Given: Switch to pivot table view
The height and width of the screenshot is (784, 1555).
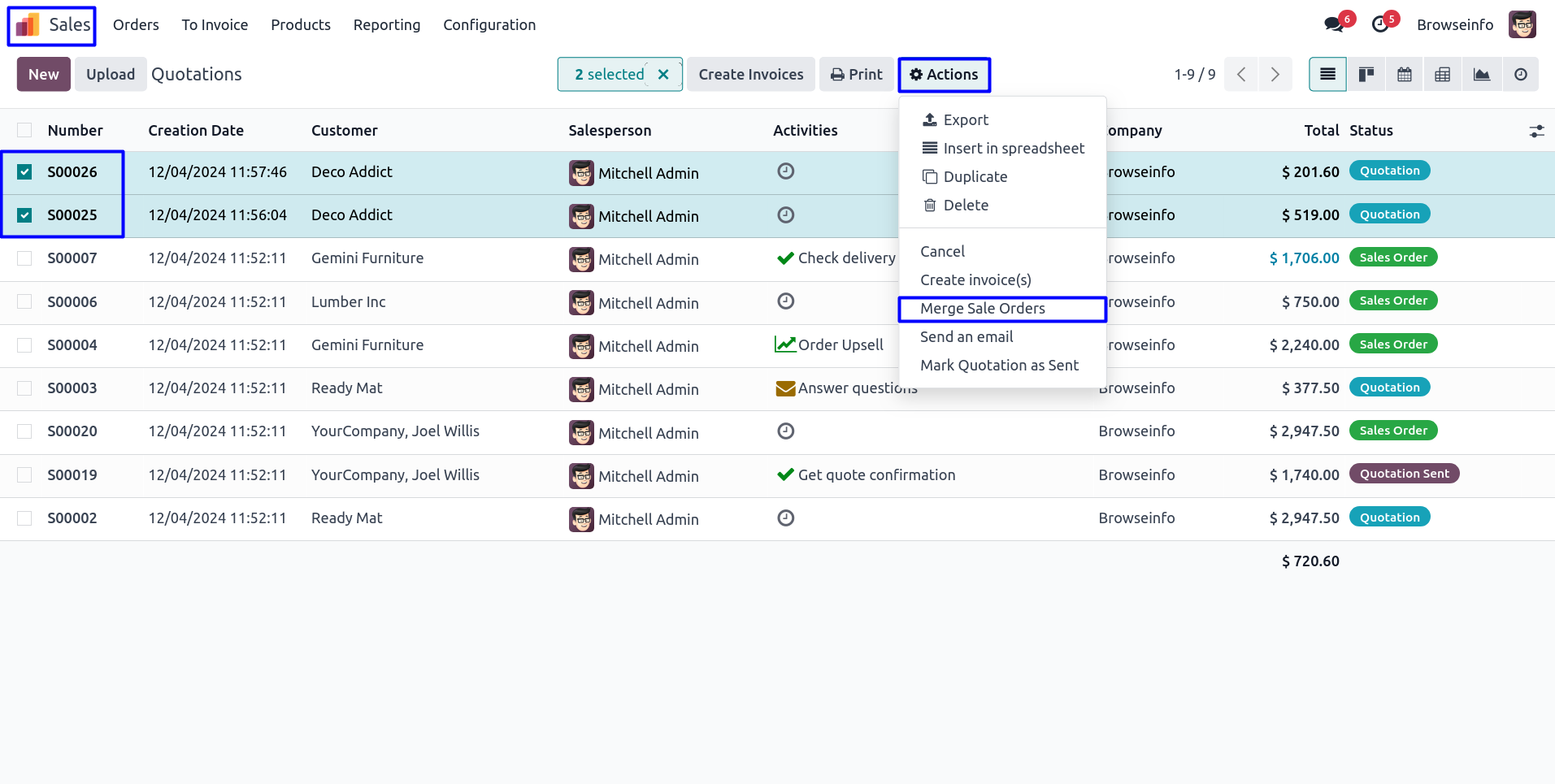Looking at the screenshot, I should pyautogui.click(x=1443, y=75).
